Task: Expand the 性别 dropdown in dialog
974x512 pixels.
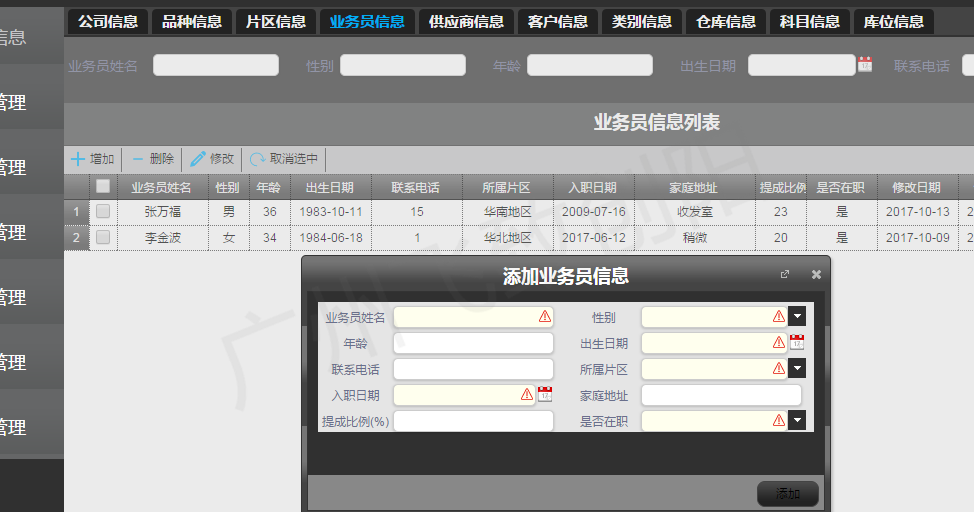Action: (x=797, y=317)
